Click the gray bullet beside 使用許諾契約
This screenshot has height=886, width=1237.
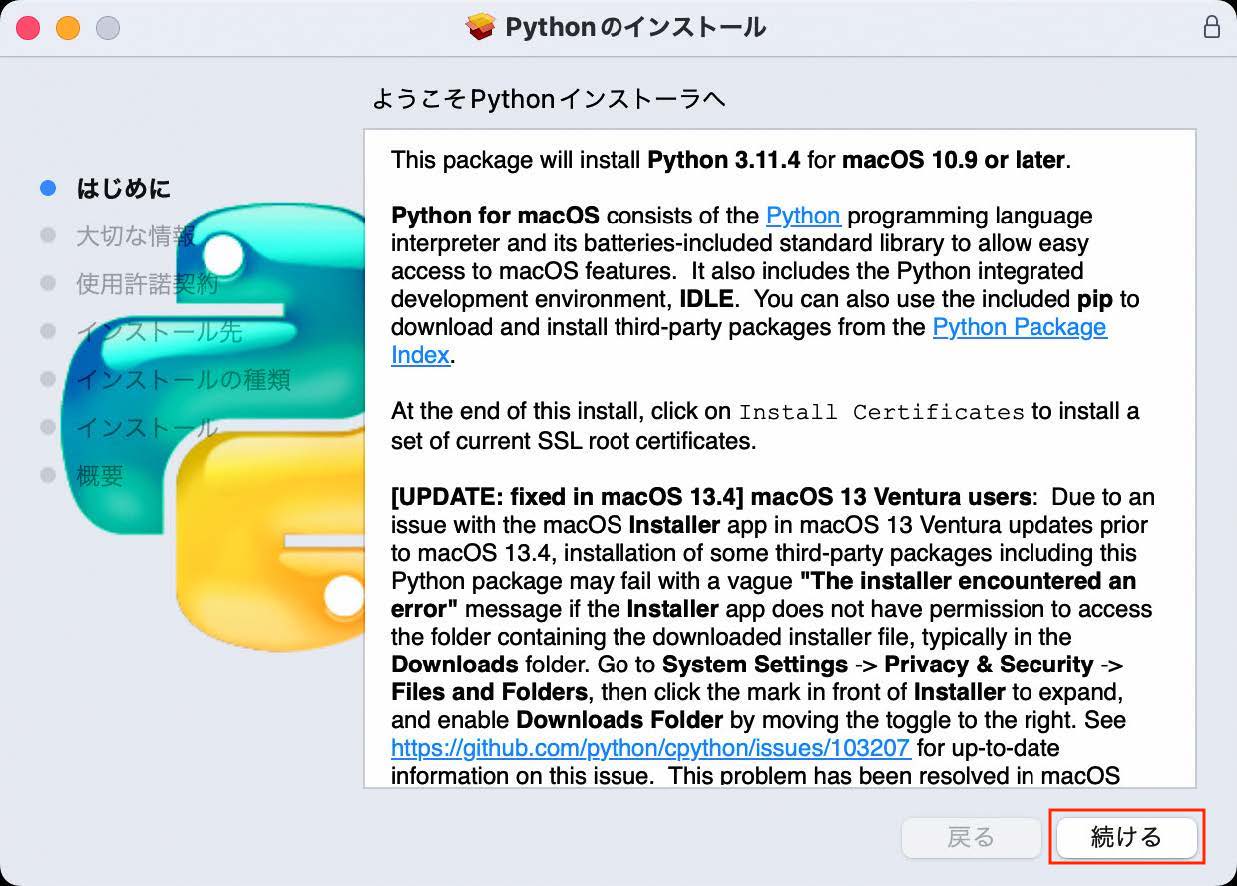[47, 284]
